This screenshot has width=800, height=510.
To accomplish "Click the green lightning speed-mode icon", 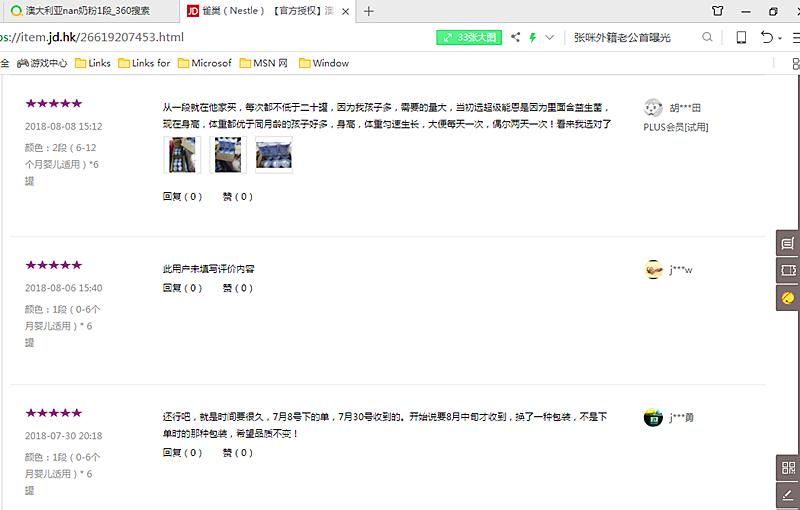I will (533, 37).
